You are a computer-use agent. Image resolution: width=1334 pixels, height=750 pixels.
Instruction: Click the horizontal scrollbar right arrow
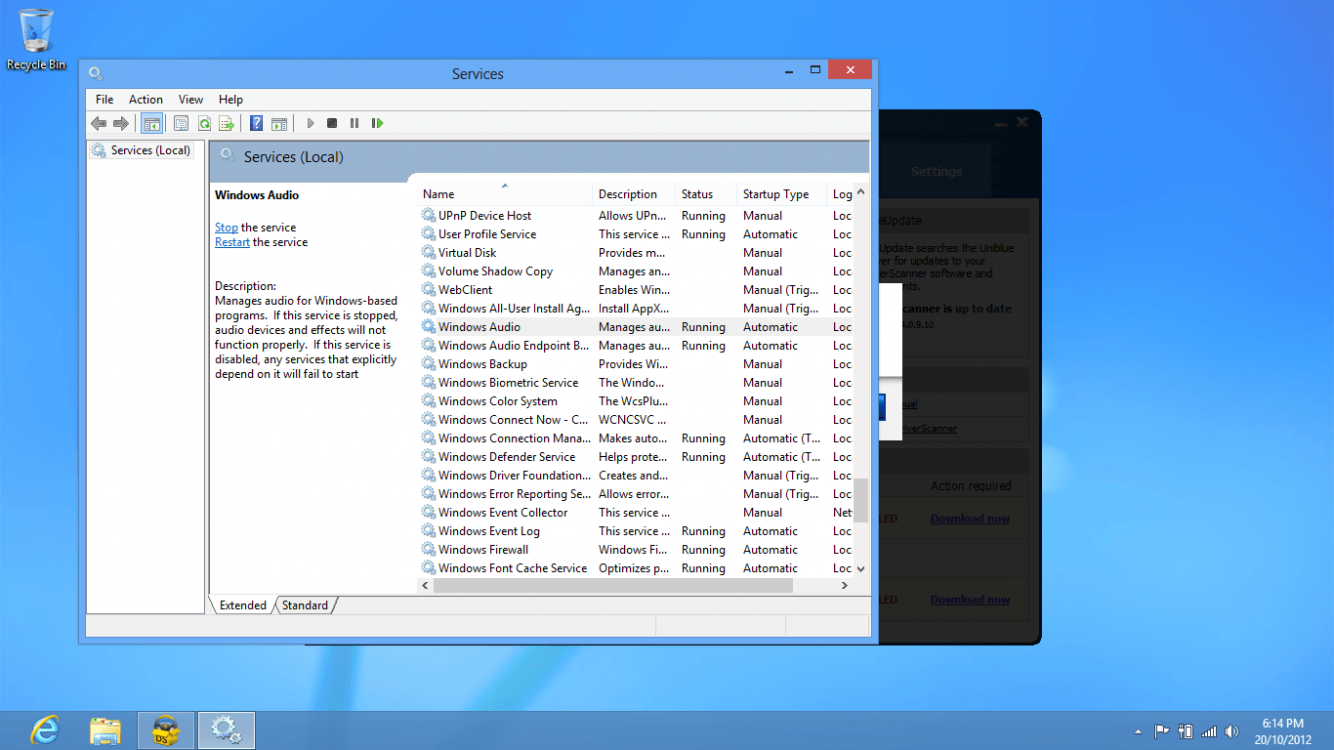click(x=845, y=585)
